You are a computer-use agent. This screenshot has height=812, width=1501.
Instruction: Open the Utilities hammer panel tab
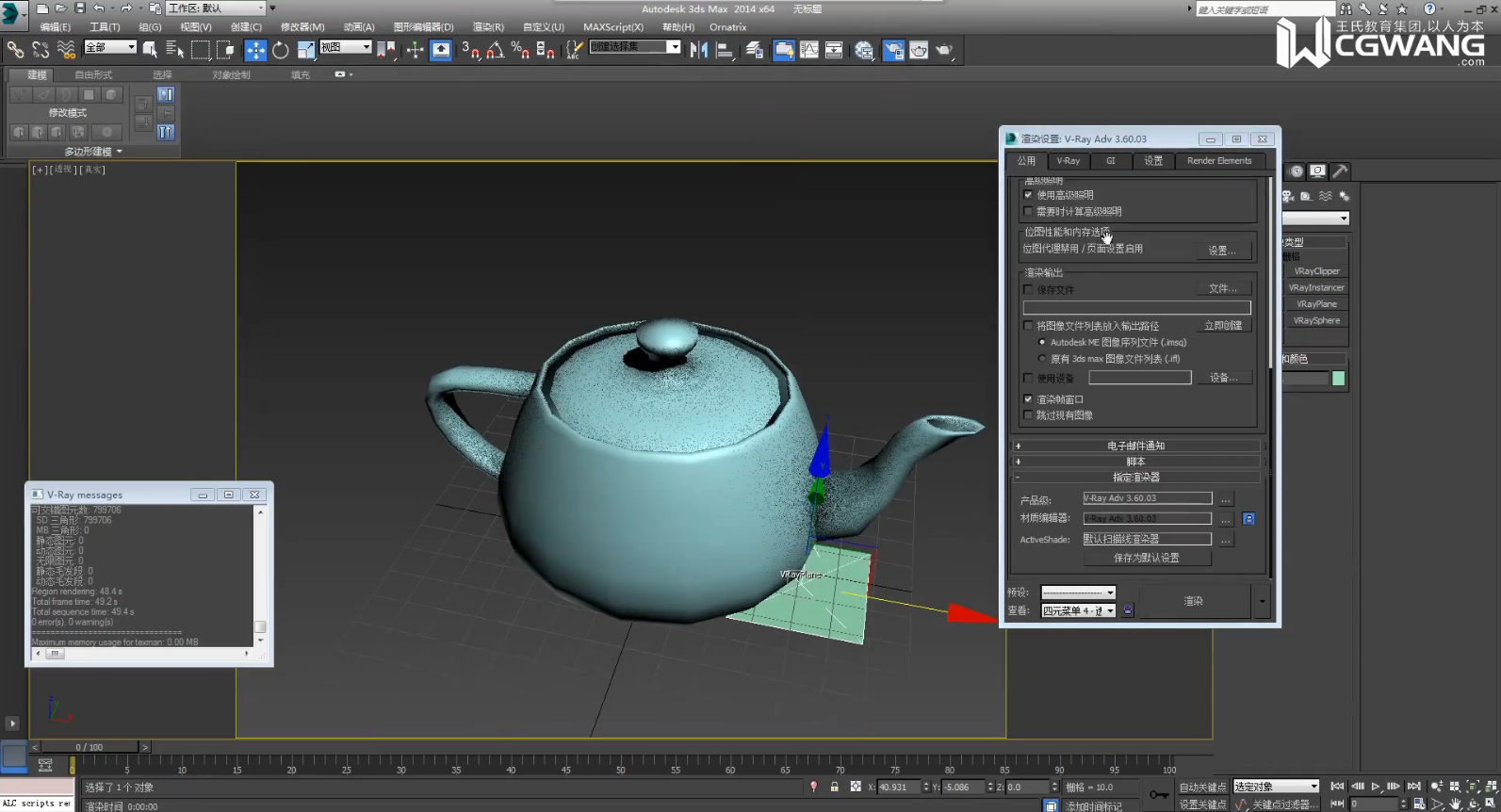coord(1339,171)
